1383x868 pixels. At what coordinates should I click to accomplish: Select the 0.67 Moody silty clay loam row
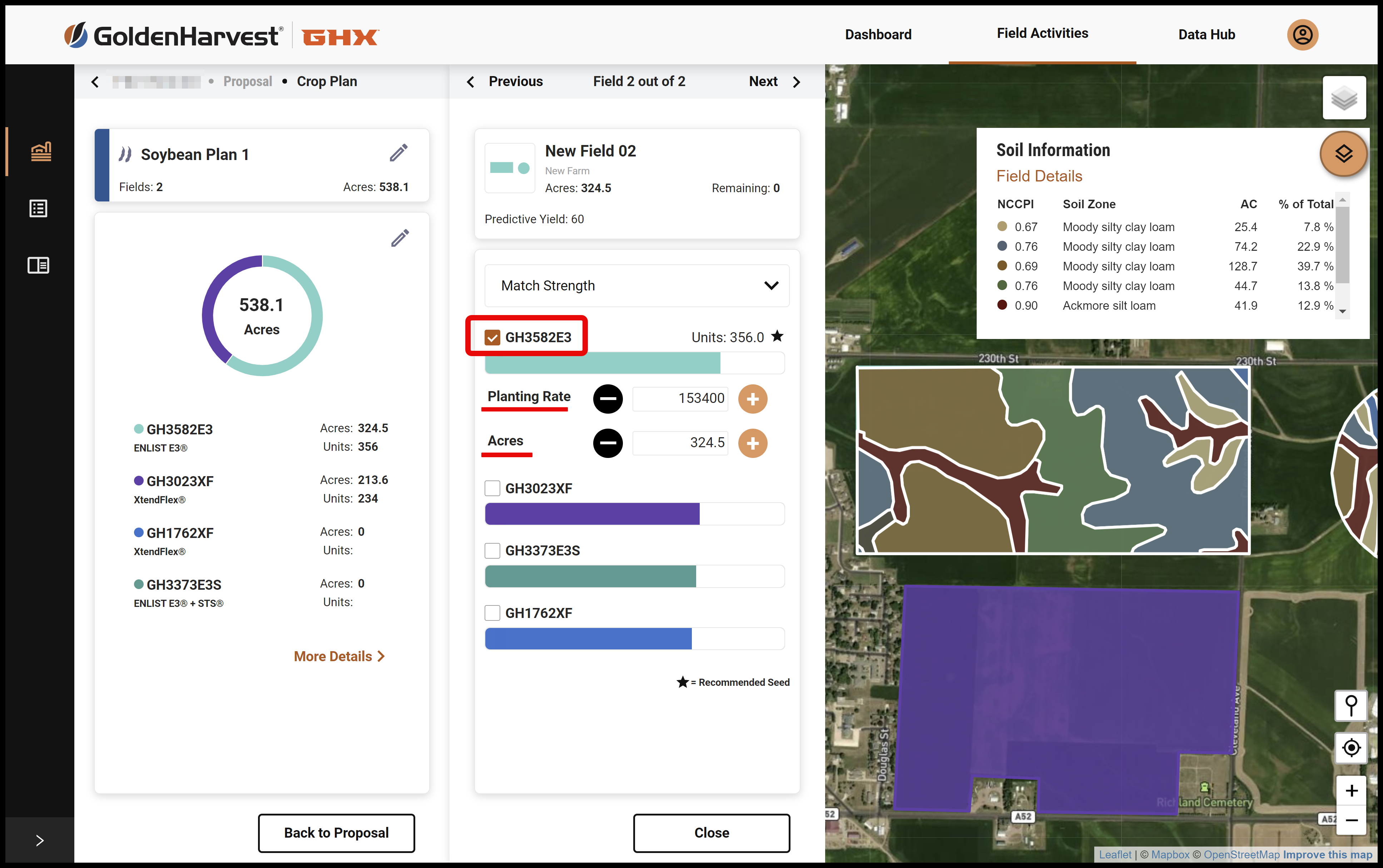tap(1165, 227)
